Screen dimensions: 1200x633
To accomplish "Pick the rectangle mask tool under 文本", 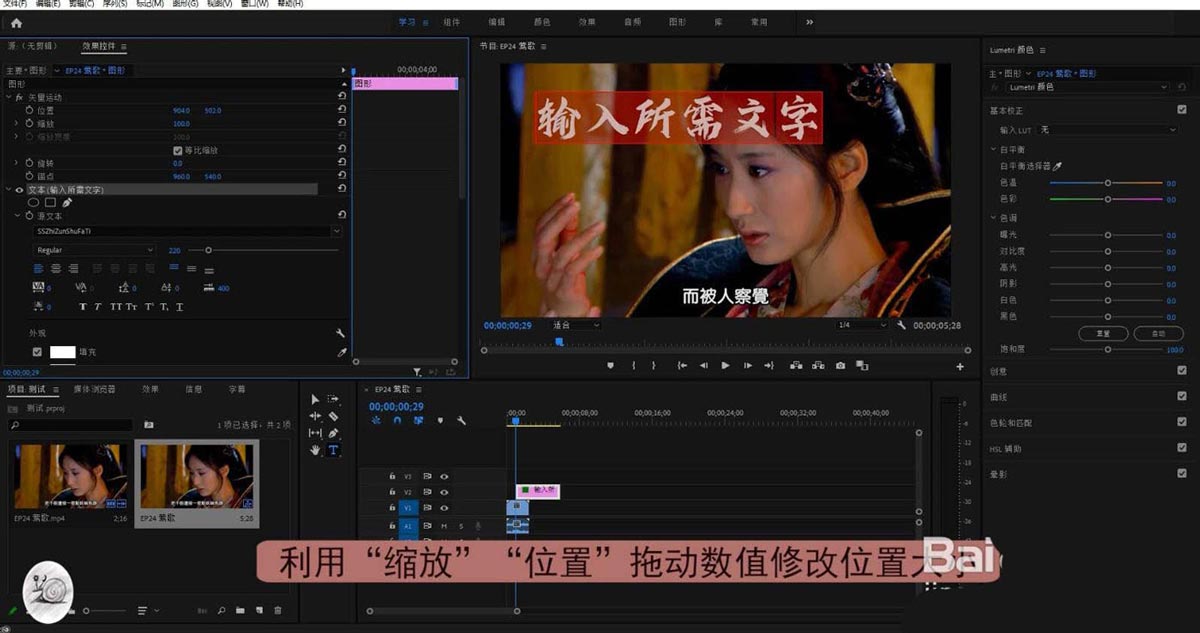I will (50, 202).
